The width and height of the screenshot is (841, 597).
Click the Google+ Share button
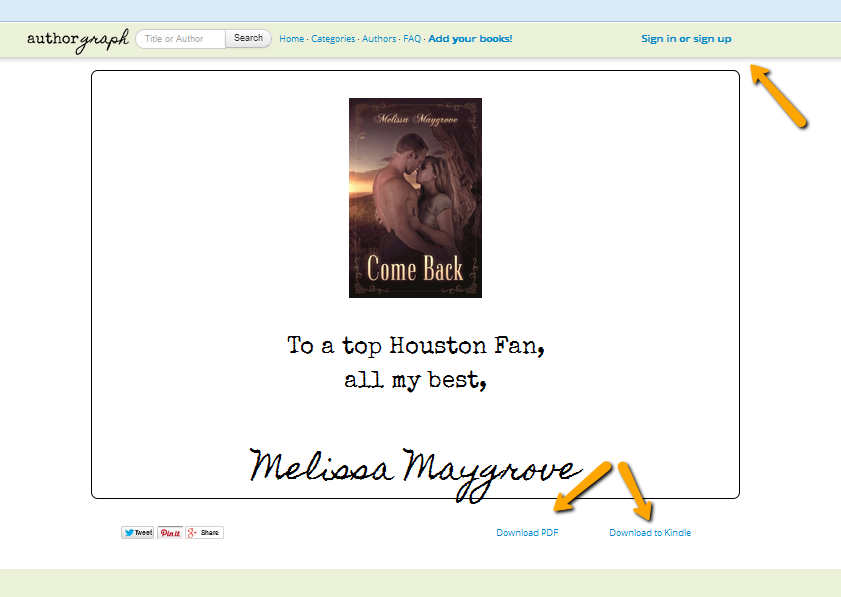[x=204, y=533]
